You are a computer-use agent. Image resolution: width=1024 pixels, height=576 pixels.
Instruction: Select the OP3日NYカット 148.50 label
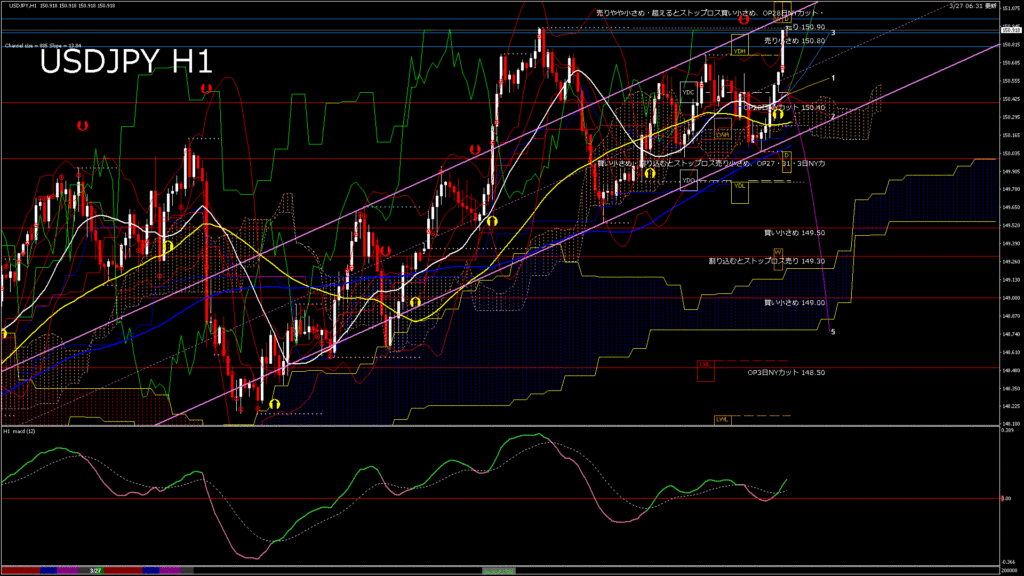pos(786,372)
